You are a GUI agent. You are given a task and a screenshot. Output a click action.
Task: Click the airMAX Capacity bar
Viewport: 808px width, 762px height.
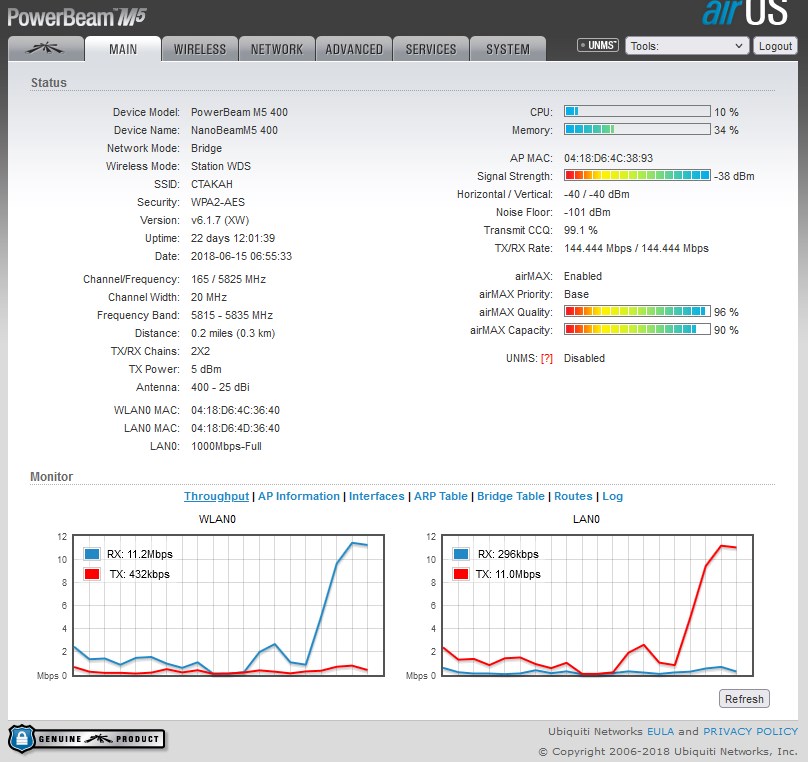(637, 329)
